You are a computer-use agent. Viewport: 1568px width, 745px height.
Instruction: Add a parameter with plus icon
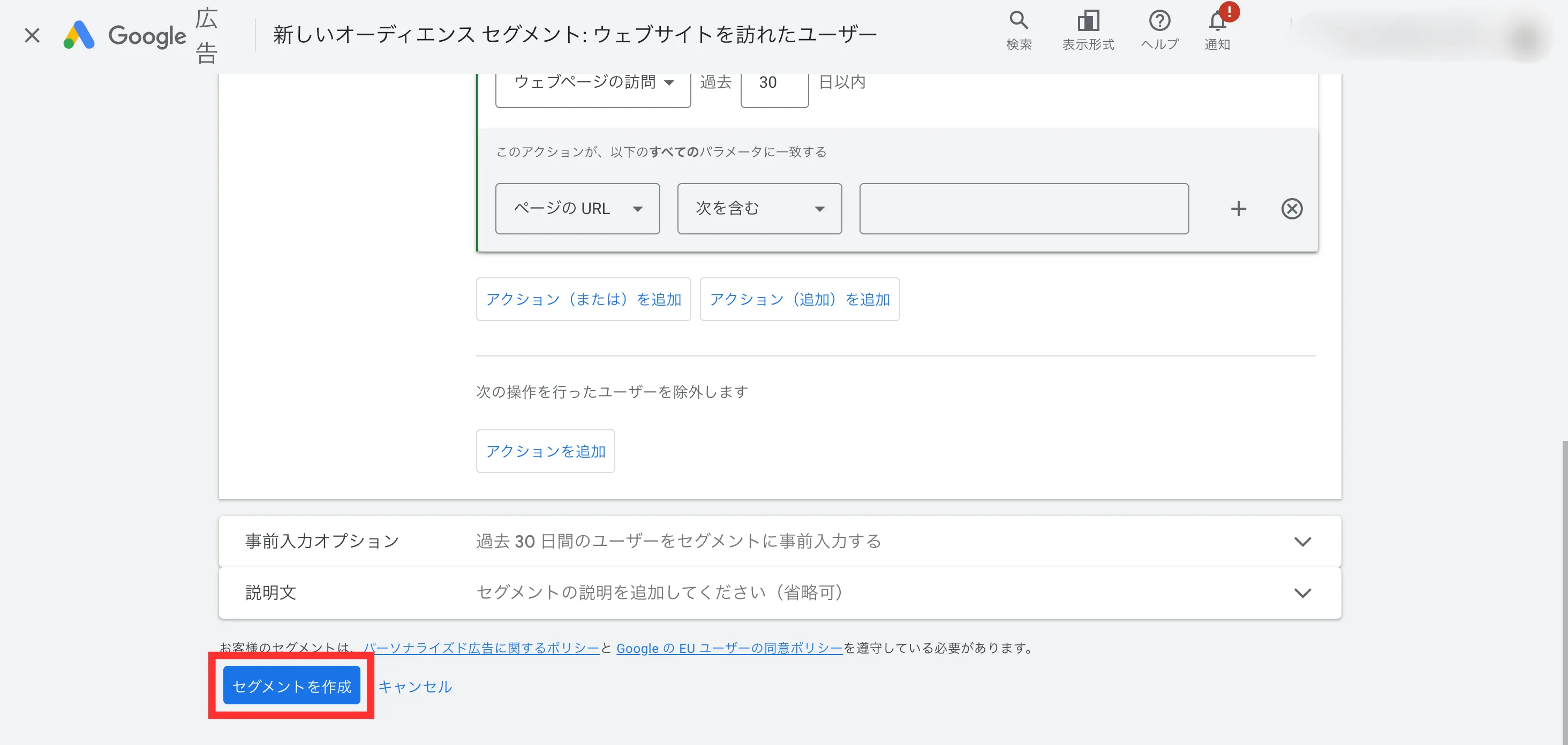tap(1238, 209)
